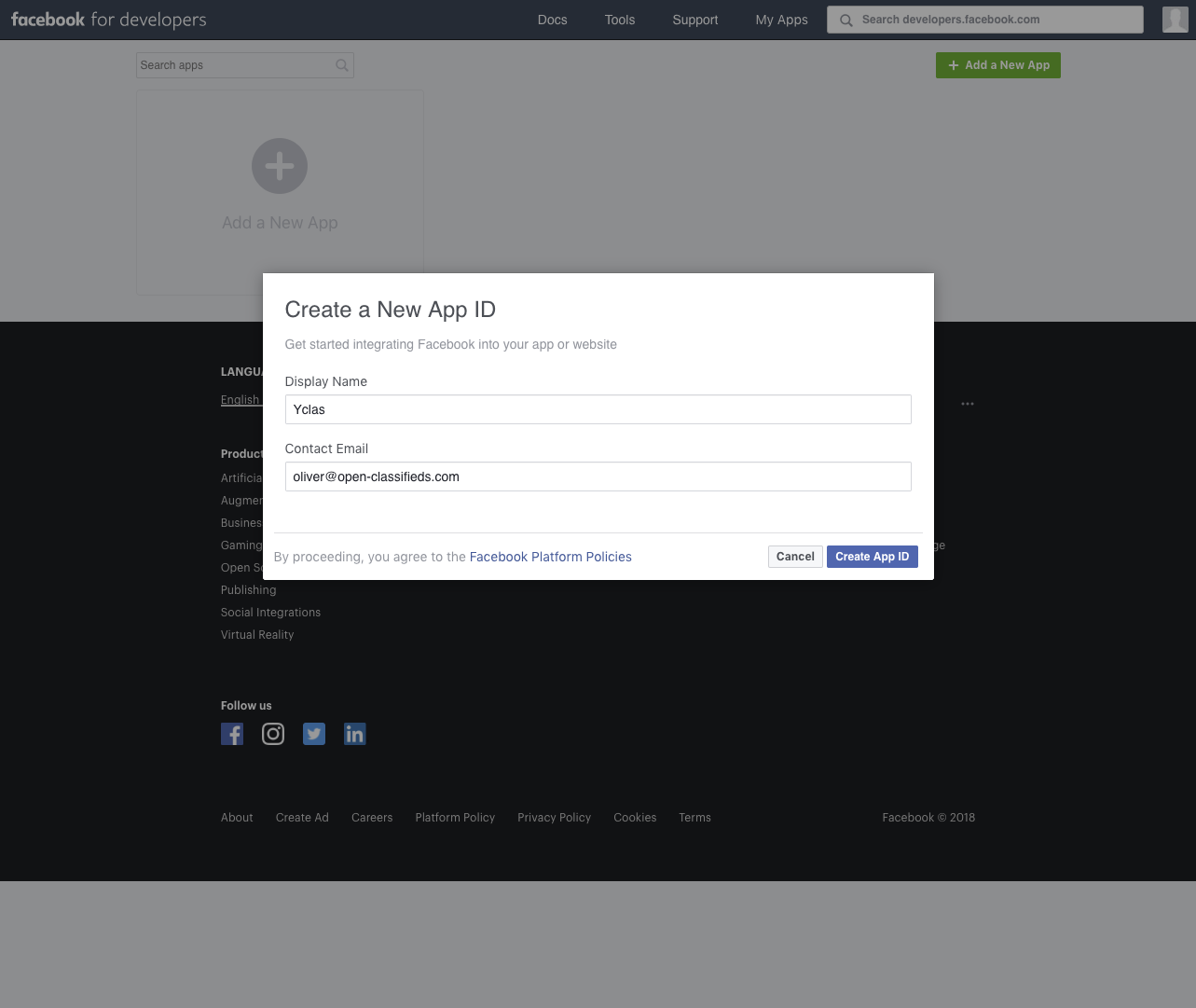This screenshot has height=1008, width=1196.
Task: Open the Facebook page icon under Follow us
Action: point(232,734)
